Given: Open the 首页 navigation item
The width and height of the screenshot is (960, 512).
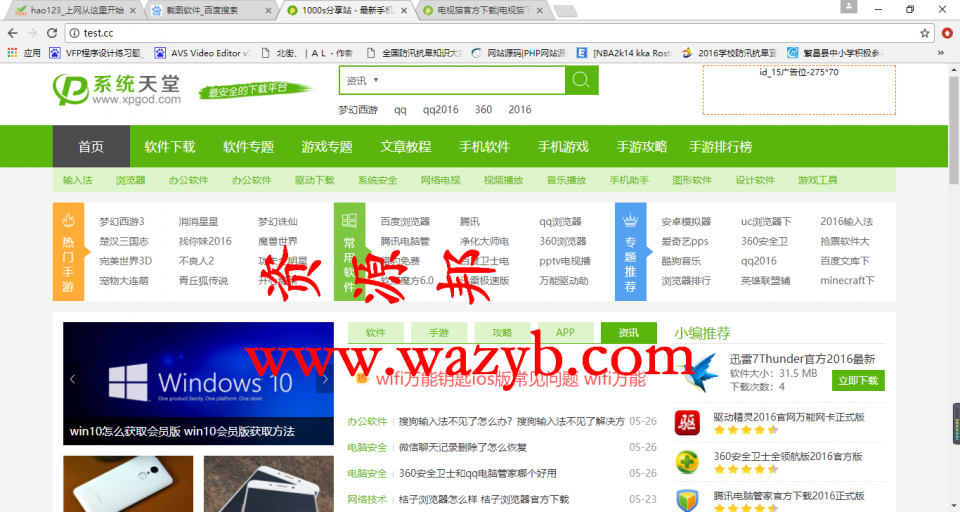Looking at the screenshot, I should [x=91, y=146].
